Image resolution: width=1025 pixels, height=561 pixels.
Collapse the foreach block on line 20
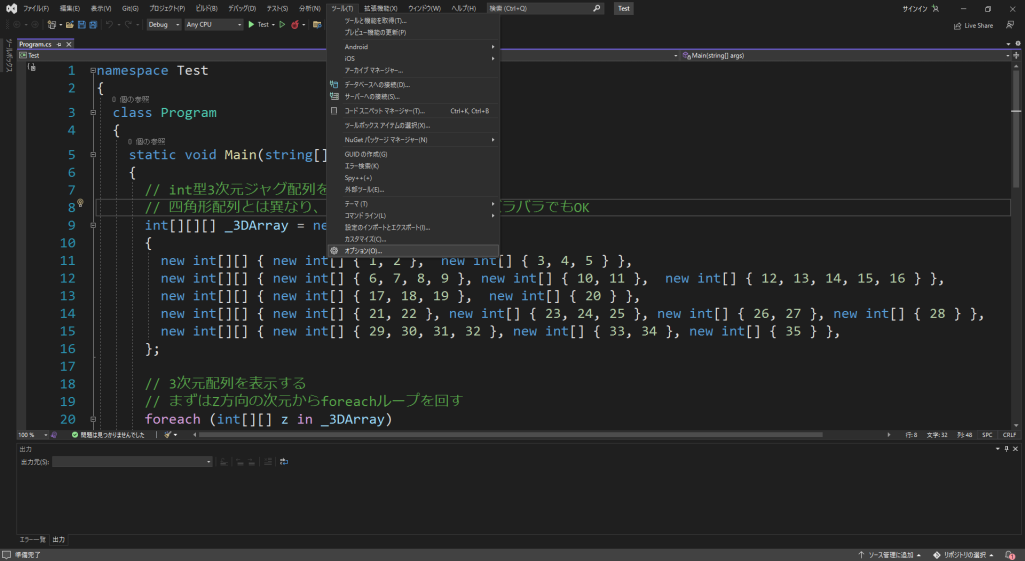93,419
